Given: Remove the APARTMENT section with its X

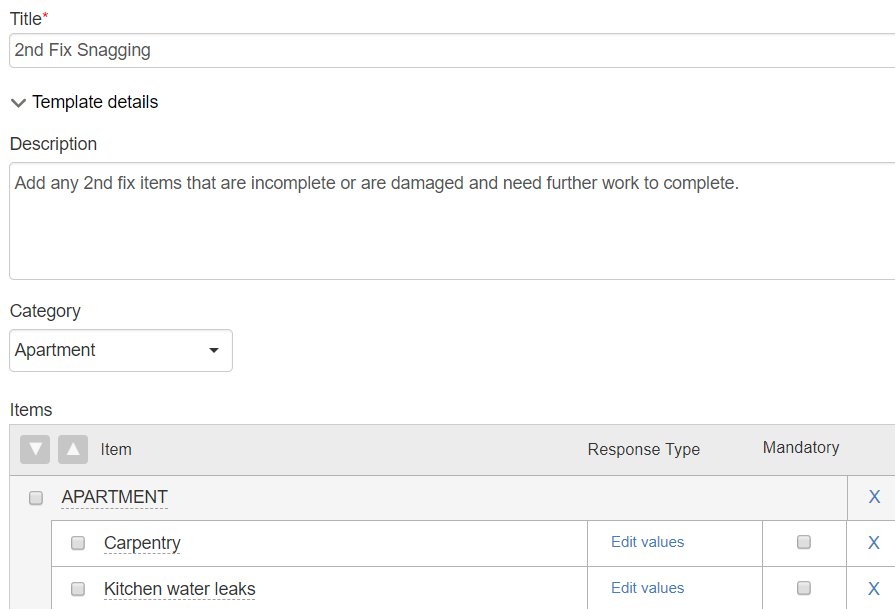Looking at the screenshot, I should pos(874,497).
